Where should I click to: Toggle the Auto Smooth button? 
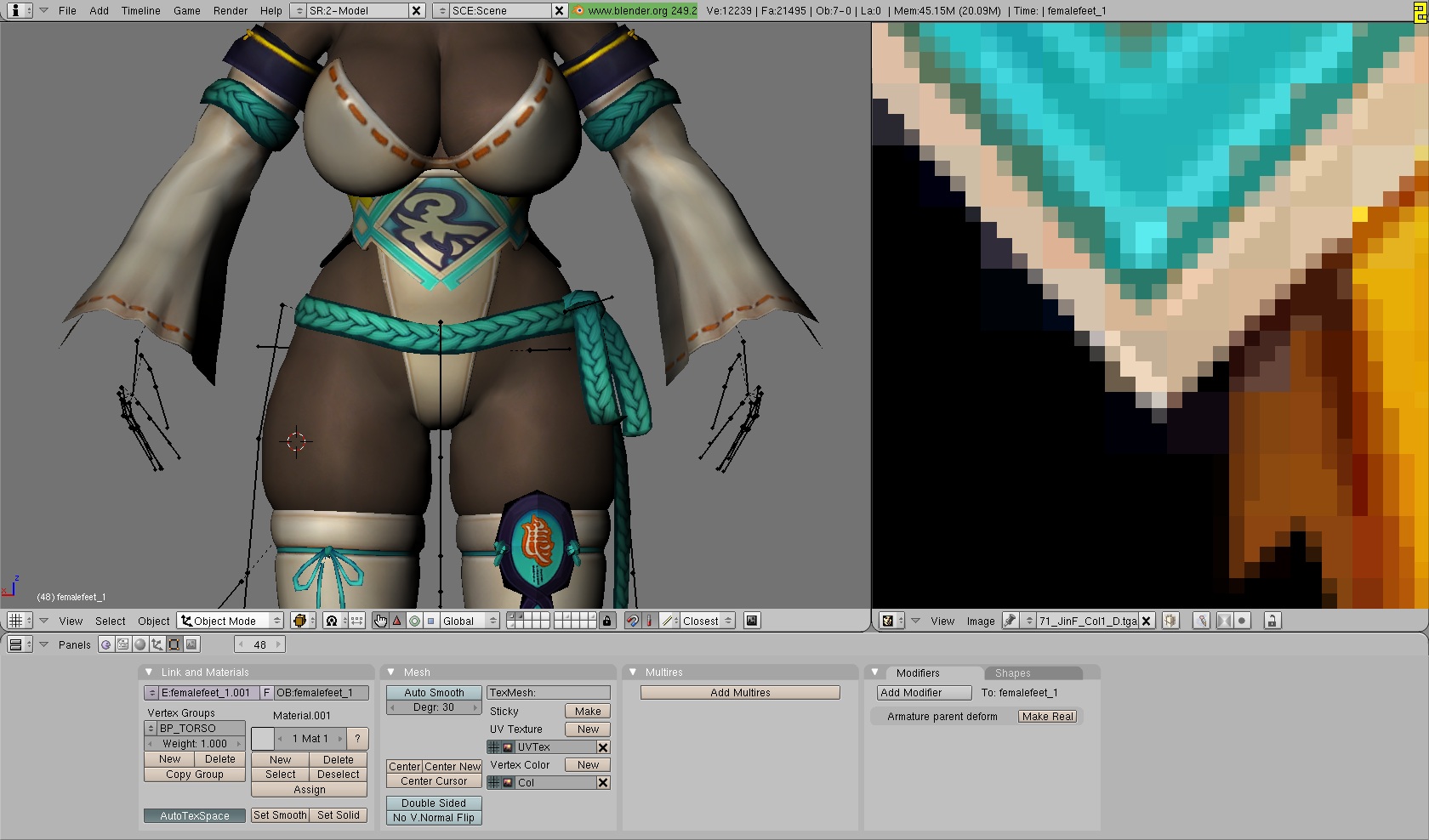click(x=434, y=693)
